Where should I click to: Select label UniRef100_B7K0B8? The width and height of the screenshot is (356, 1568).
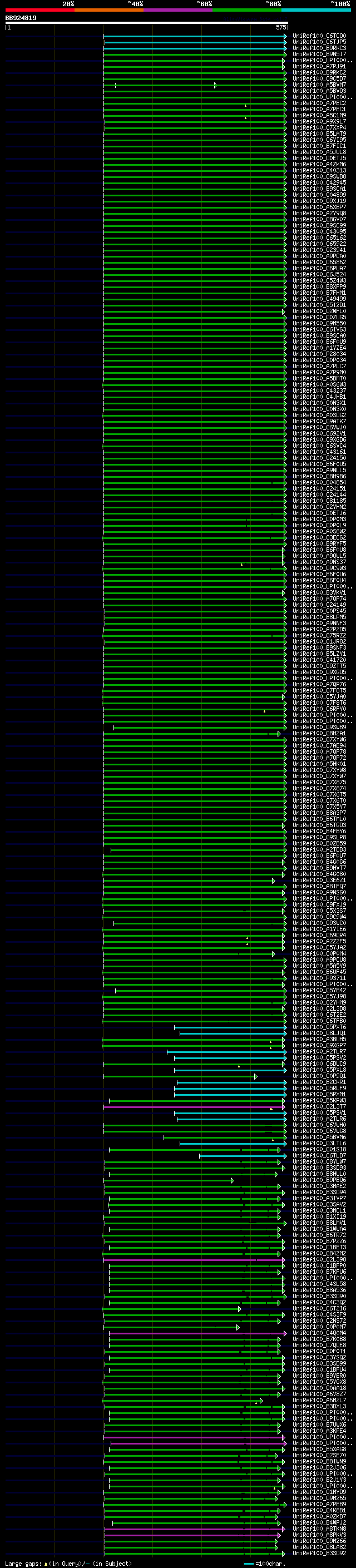click(319, 1339)
